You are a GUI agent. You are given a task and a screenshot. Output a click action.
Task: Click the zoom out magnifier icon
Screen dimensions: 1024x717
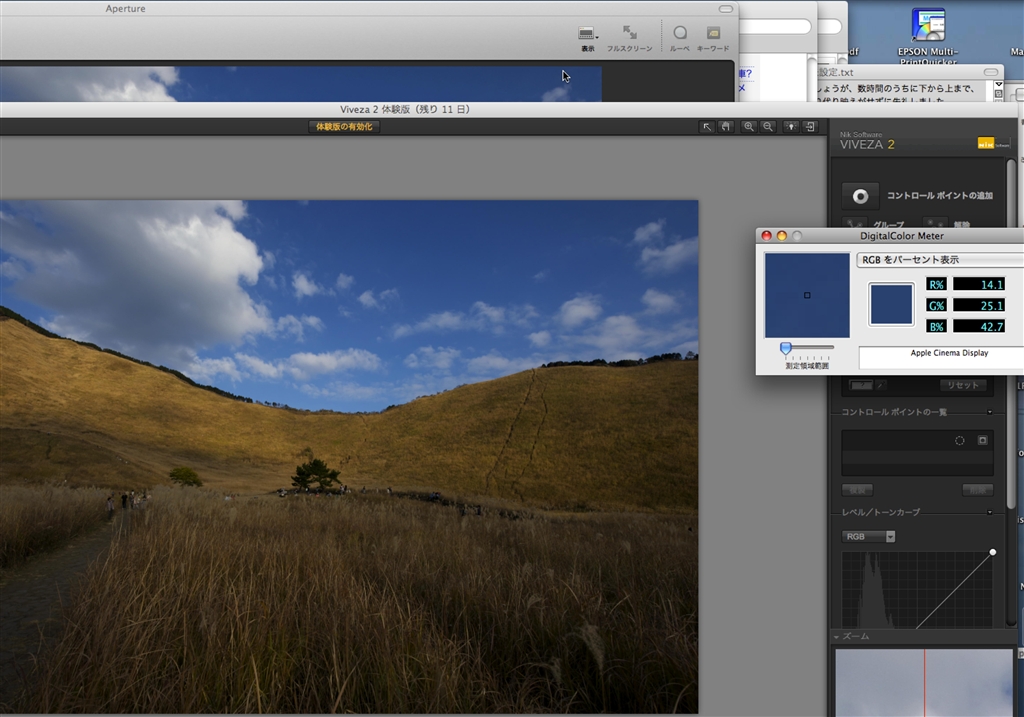click(x=768, y=127)
